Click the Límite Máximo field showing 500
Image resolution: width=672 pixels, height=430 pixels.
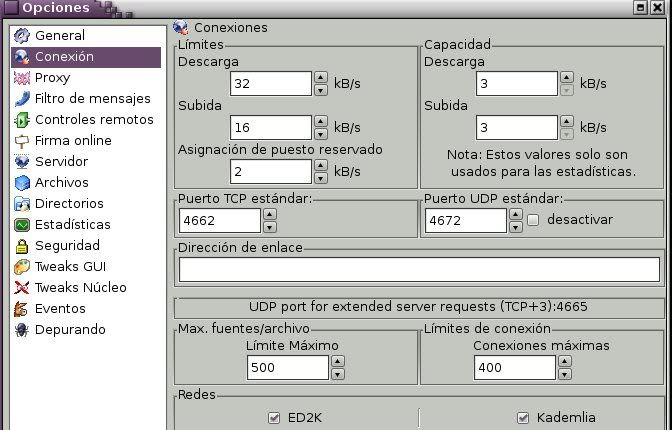pyautogui.click(x=288, y=367)
